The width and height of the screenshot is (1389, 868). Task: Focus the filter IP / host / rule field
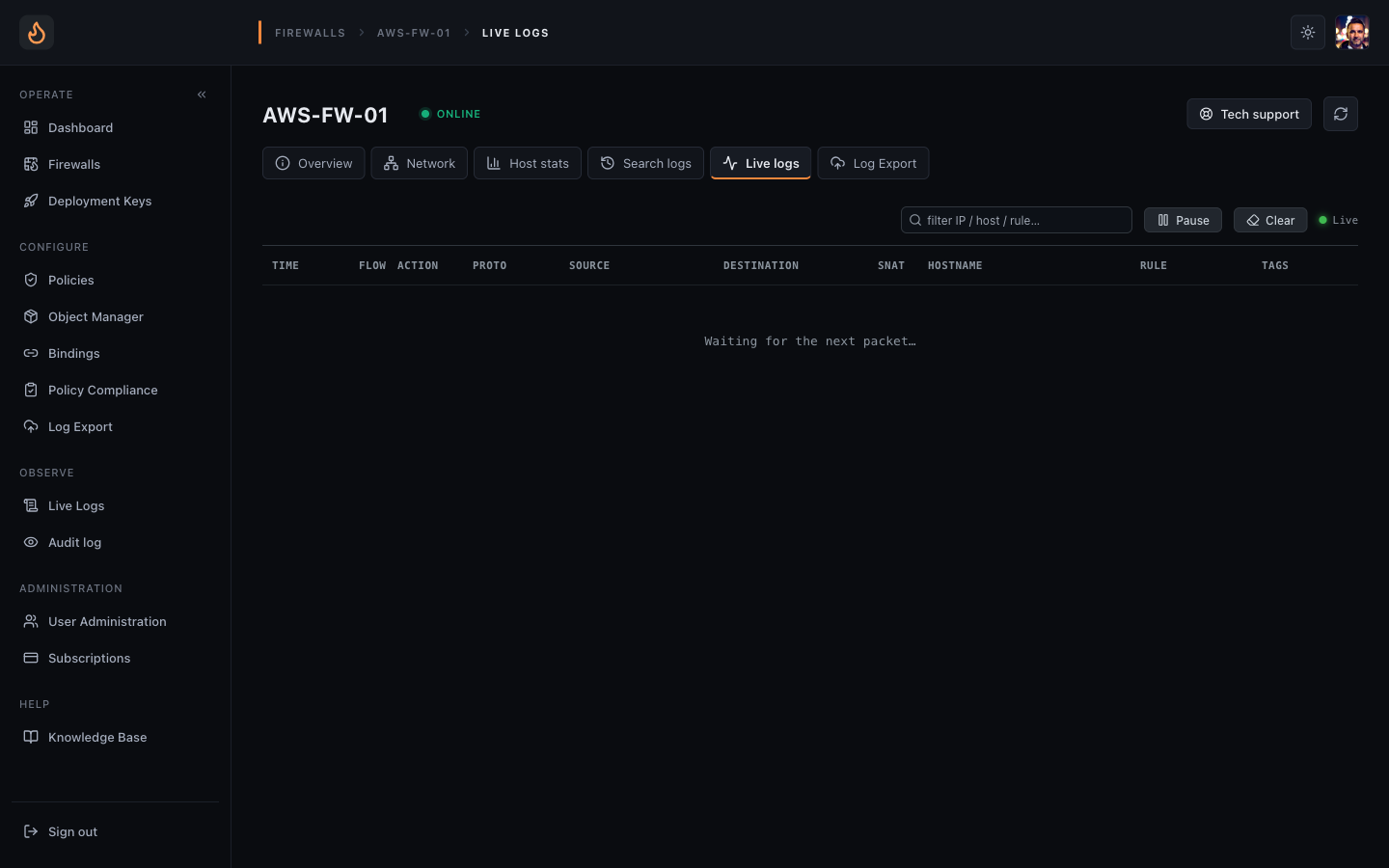pyautogui.click(x=1017, y=220)
